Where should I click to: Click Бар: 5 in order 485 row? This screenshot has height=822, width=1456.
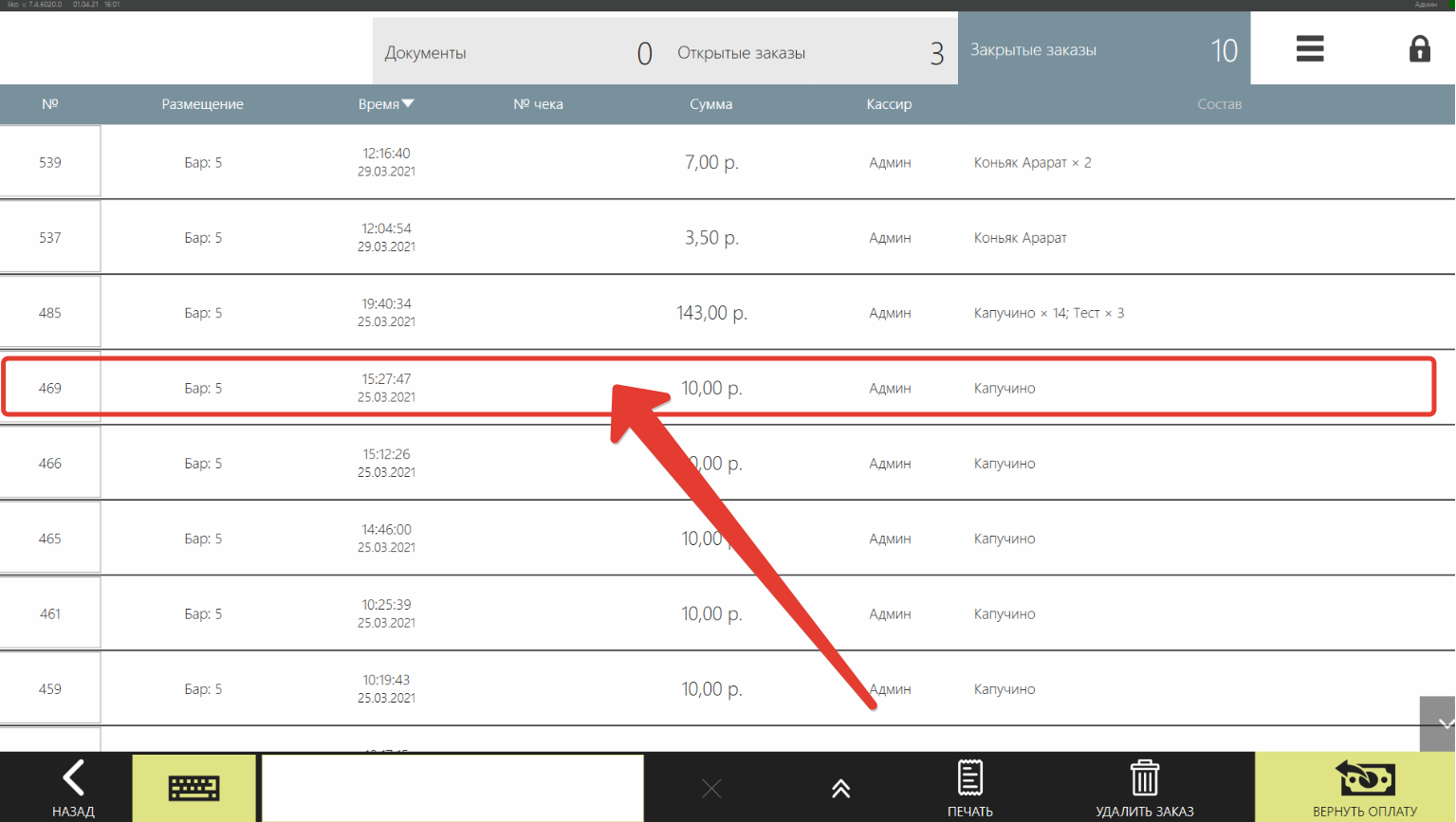(203, 312)
